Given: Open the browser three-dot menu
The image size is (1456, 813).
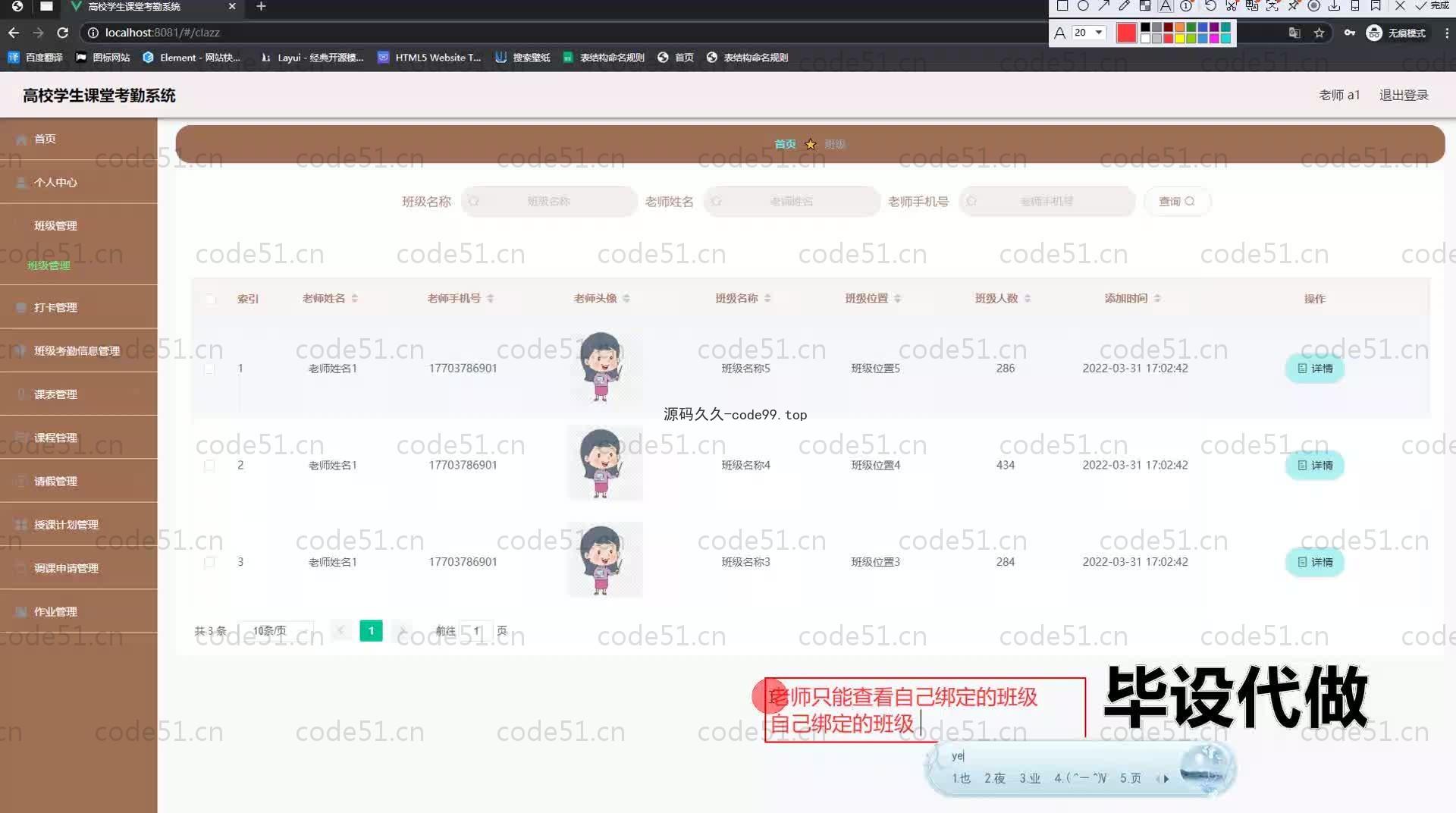Looking at the screenshot, I should pos(1447,33).
